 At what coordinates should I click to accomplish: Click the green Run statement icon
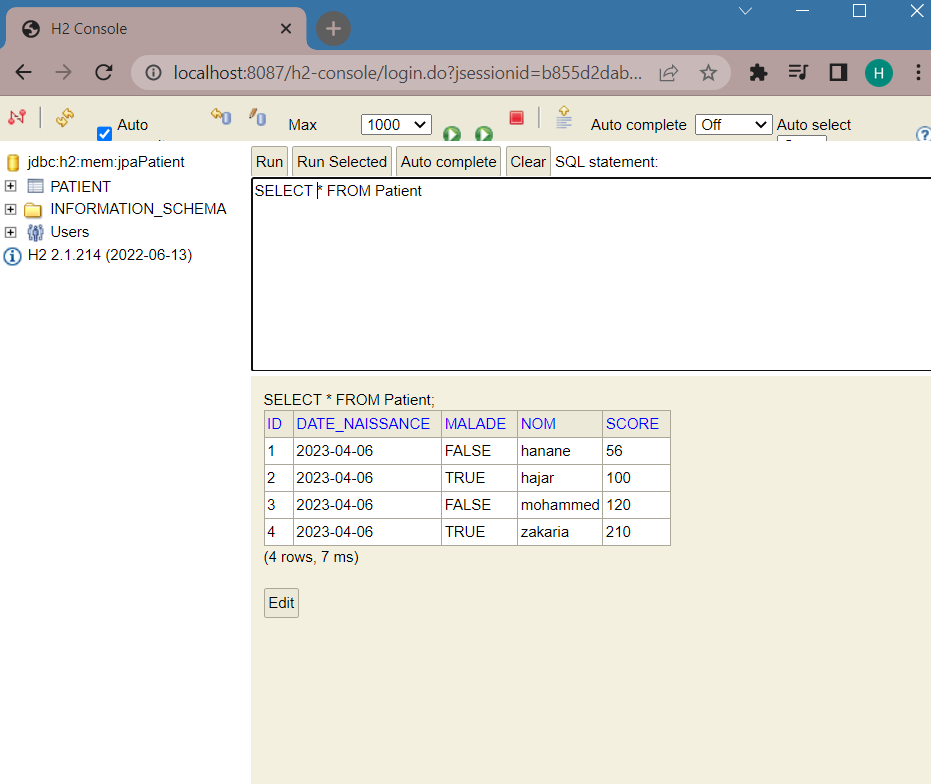click(452, 134)
